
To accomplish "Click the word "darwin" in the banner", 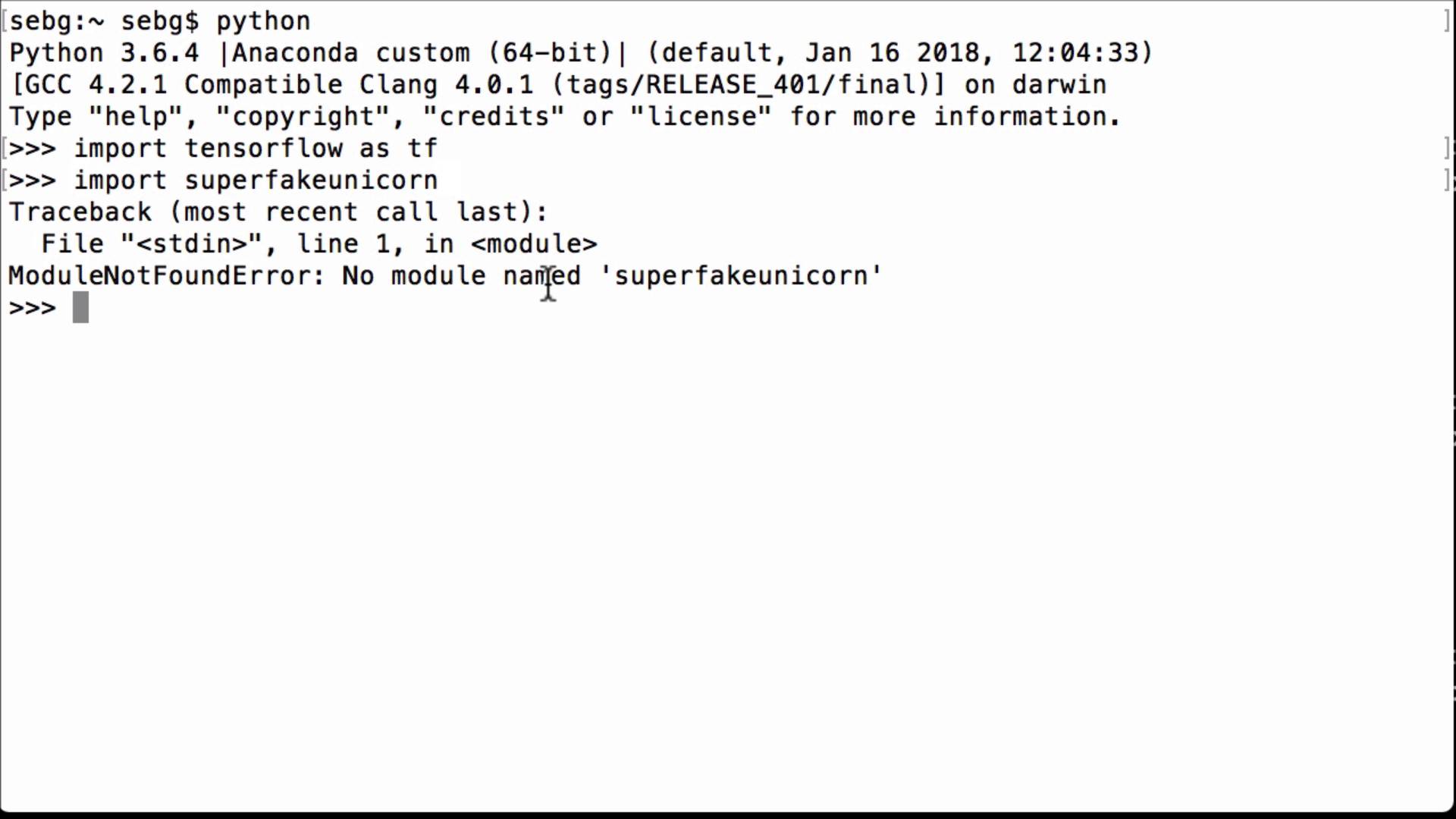I will click(x=1059, y=85).
